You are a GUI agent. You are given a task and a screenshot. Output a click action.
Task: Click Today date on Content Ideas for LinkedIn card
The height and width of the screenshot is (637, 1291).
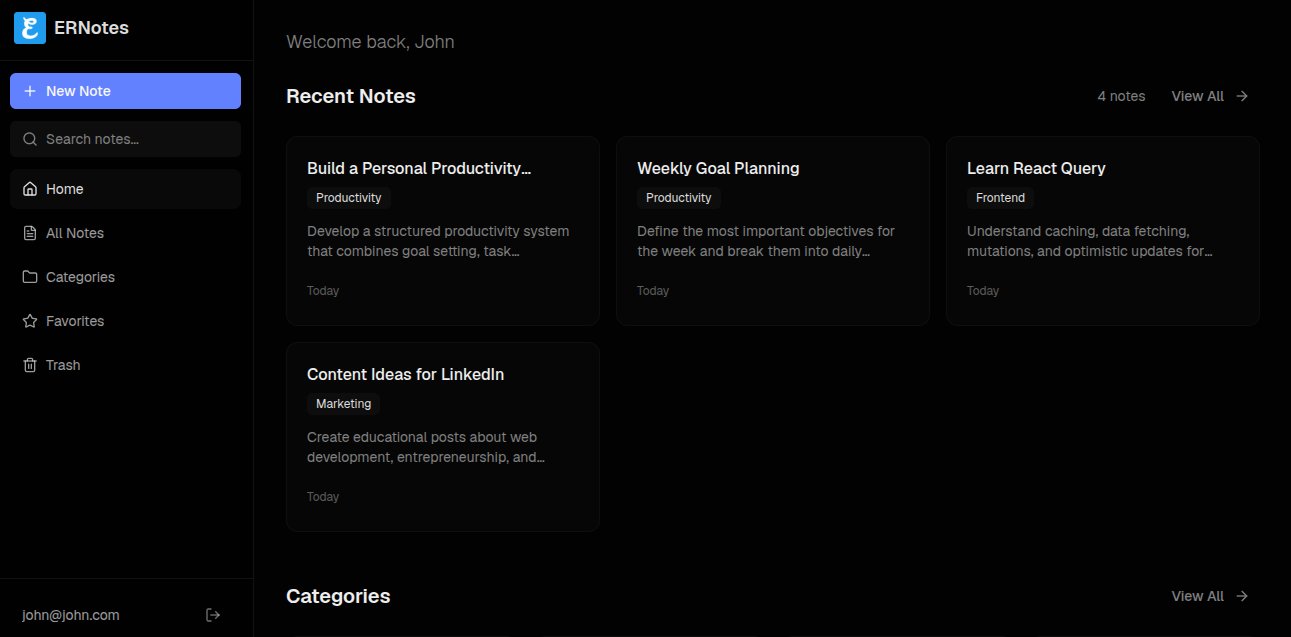tap(323, 497)
